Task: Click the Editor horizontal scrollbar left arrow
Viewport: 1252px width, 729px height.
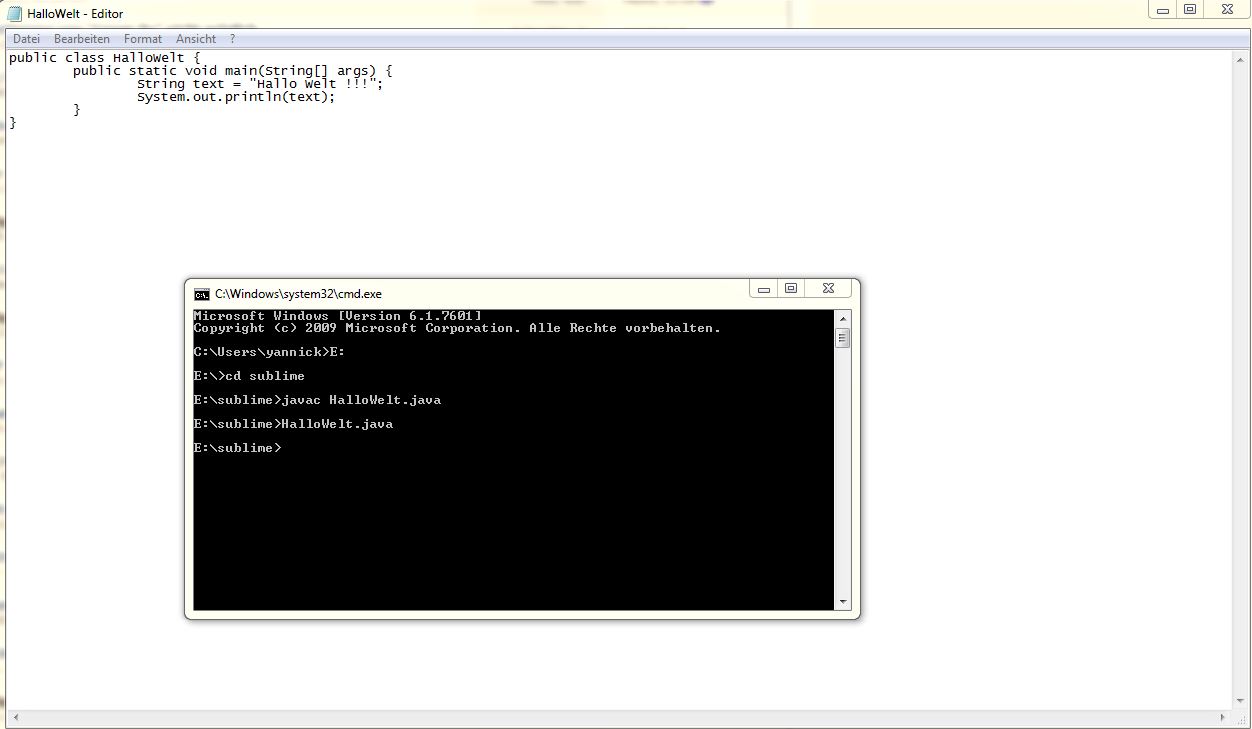Action: (14, 718)
